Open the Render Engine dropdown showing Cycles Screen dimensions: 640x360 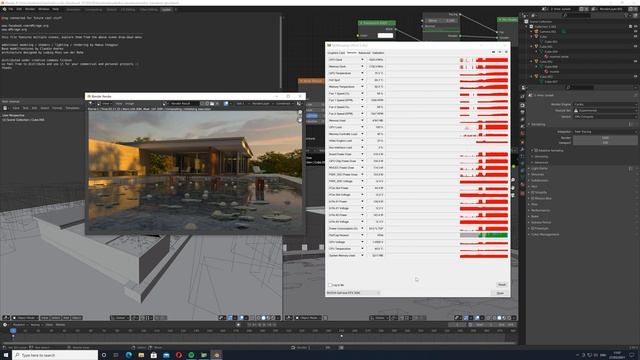pyautogui.click(x=604, y=104)
